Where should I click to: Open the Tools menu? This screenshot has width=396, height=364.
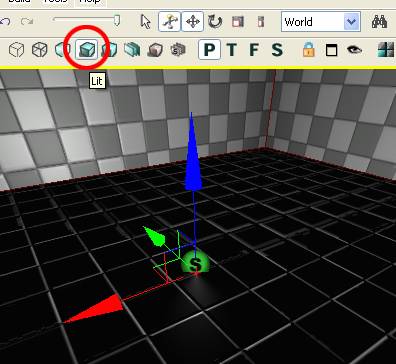[x=56, y=1]
